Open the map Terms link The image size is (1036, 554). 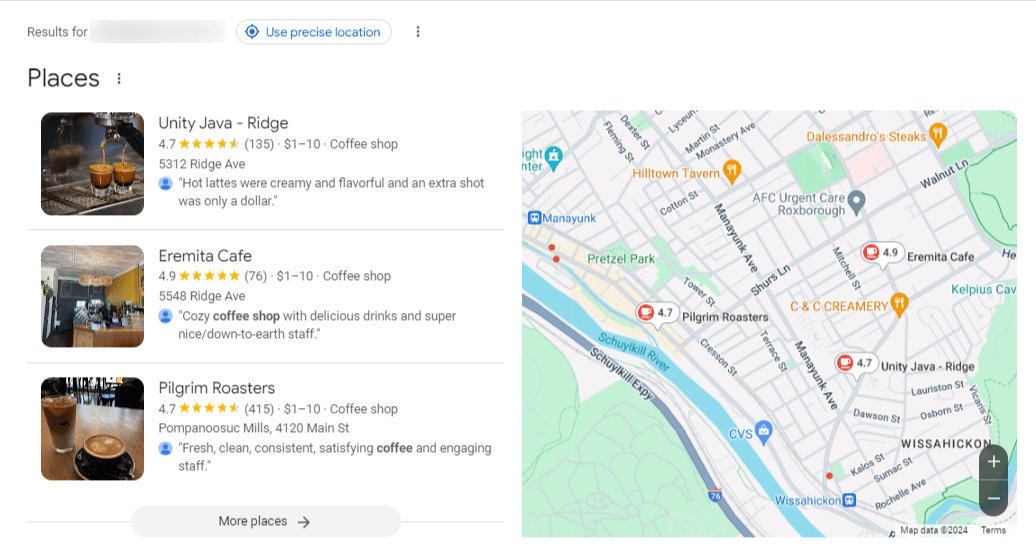(x=993, y=531)
